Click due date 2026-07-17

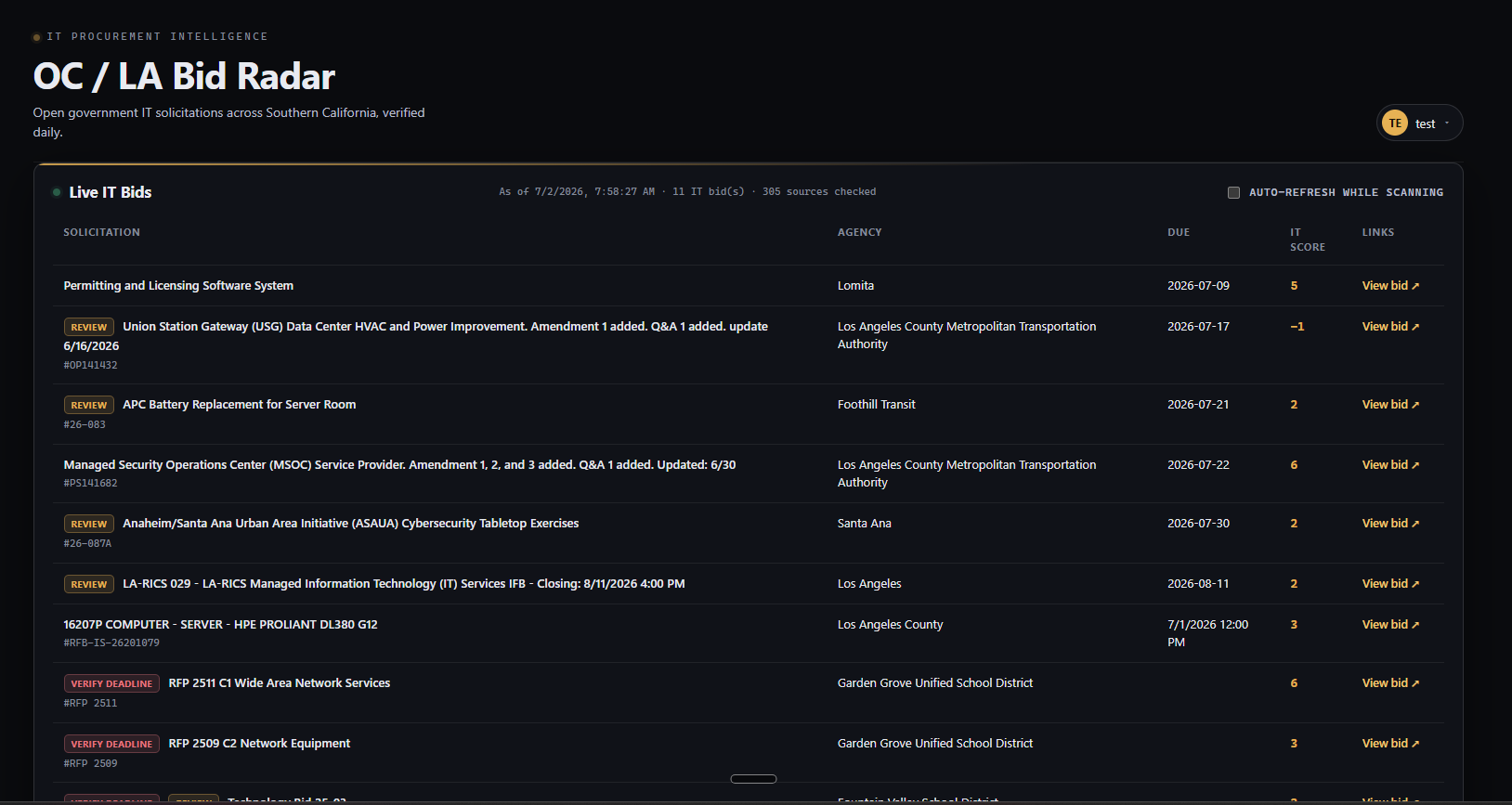pyautogui.click(x=1198, y=327)
